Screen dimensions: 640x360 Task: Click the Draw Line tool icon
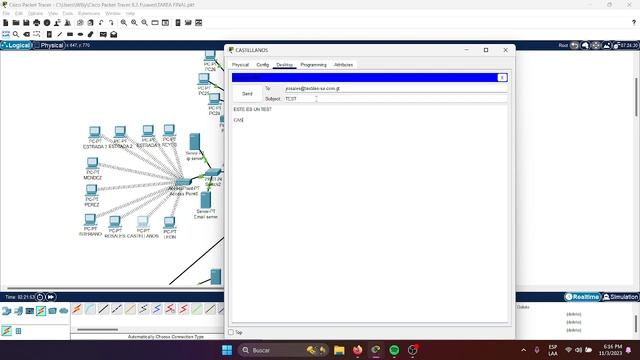60,34
